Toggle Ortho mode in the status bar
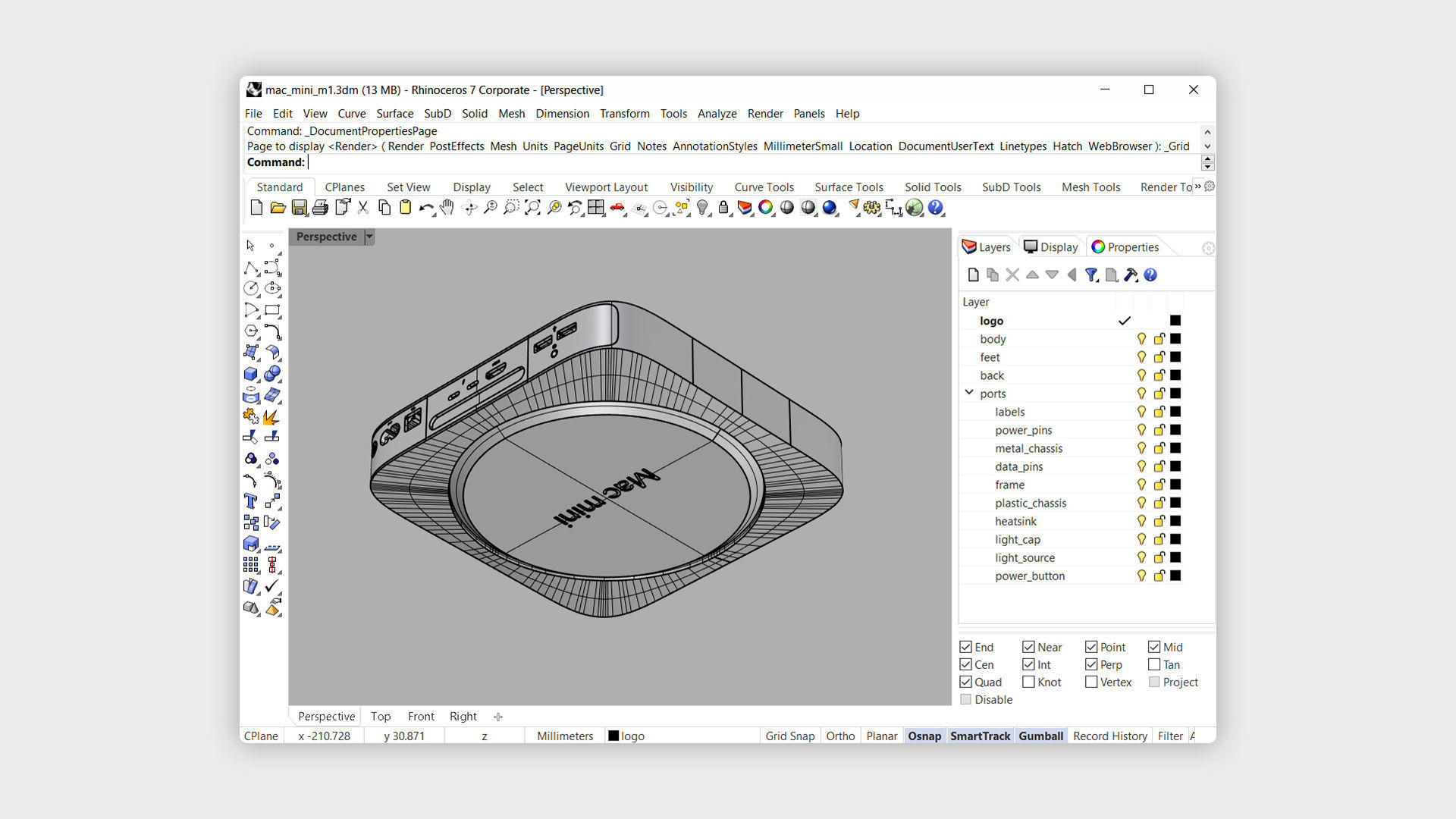This screenshot has height=819, width=1456. 840,736
